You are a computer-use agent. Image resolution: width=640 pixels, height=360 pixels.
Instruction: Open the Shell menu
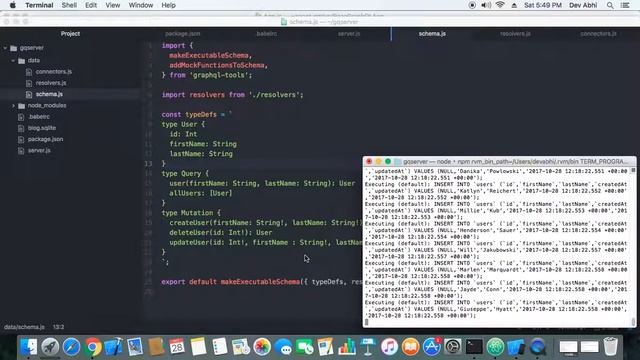click(69, 5)
